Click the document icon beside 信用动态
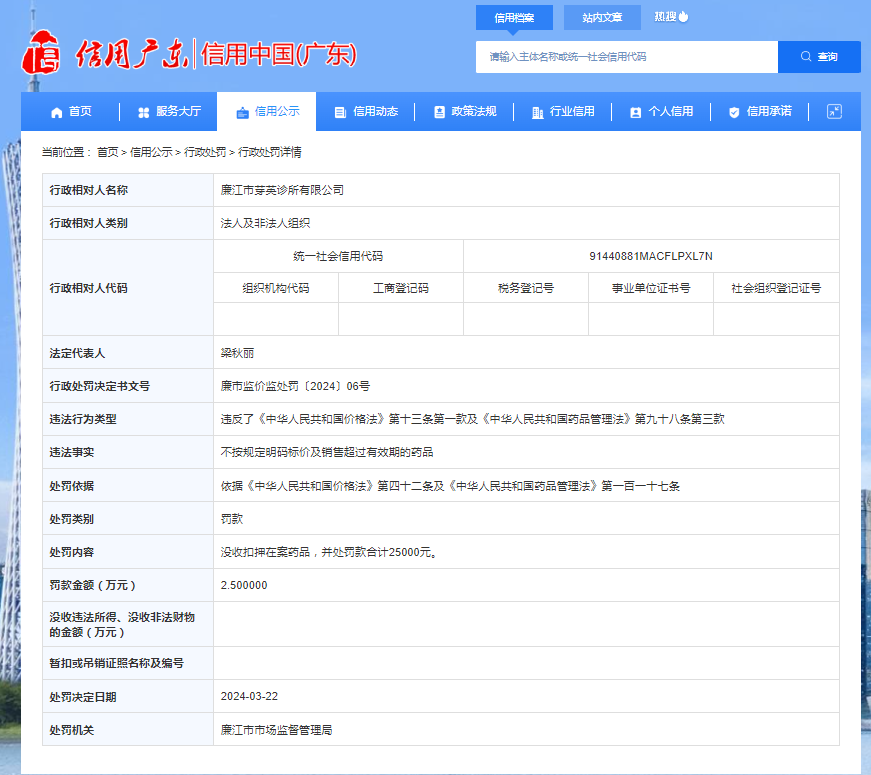The width and height of the screenshot is (871, 775). (x=340, y=113)
